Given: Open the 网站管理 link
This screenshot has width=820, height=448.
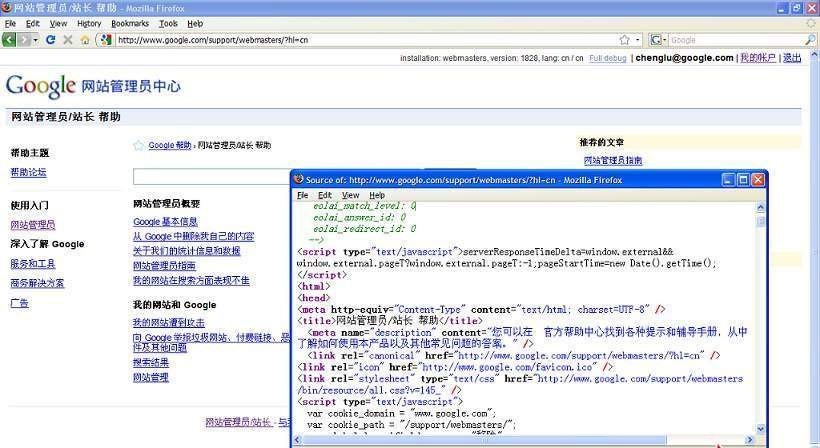Looking at the screenshot, I should click(151, 377).
